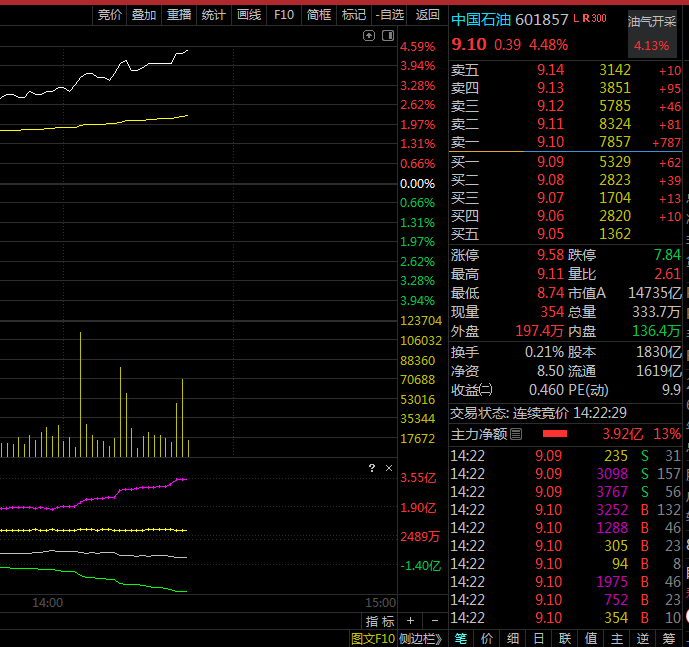Select 买一 bid price 9.09
The width and height of the screenshot is (689, 647).
(x=551, y=162)
